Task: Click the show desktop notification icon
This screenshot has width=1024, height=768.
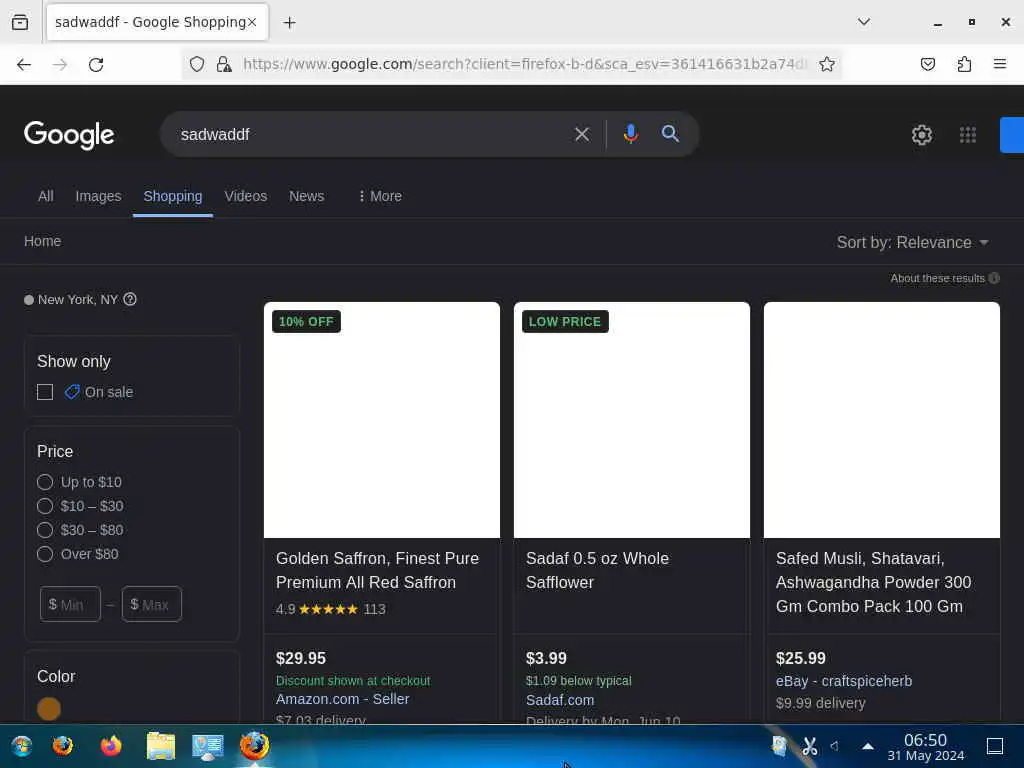Action: click(995, 746)
